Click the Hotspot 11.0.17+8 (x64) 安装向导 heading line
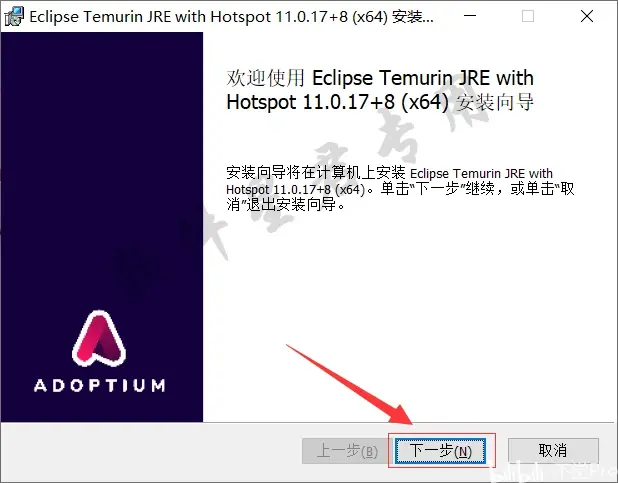The width and height of the screenshot is (618, 483). pos(380,102)
